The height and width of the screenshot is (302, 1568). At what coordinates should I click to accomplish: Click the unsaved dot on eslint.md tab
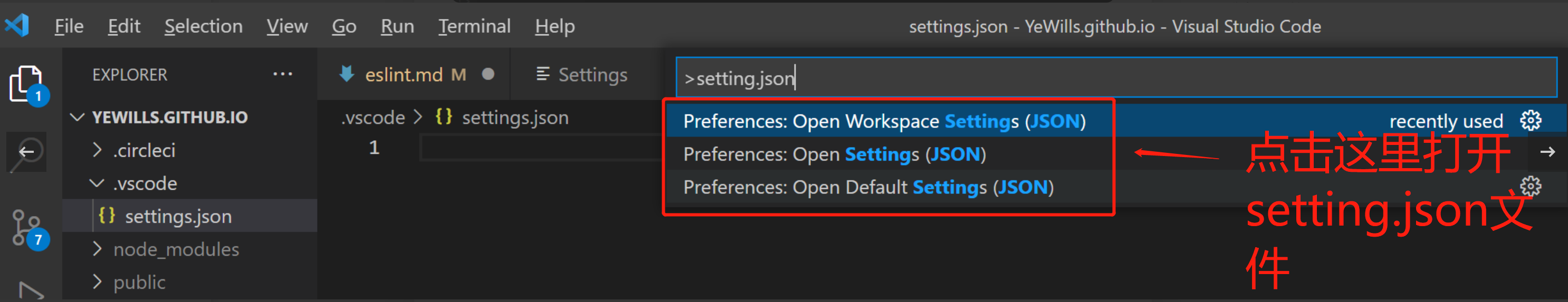coord(487,74)
